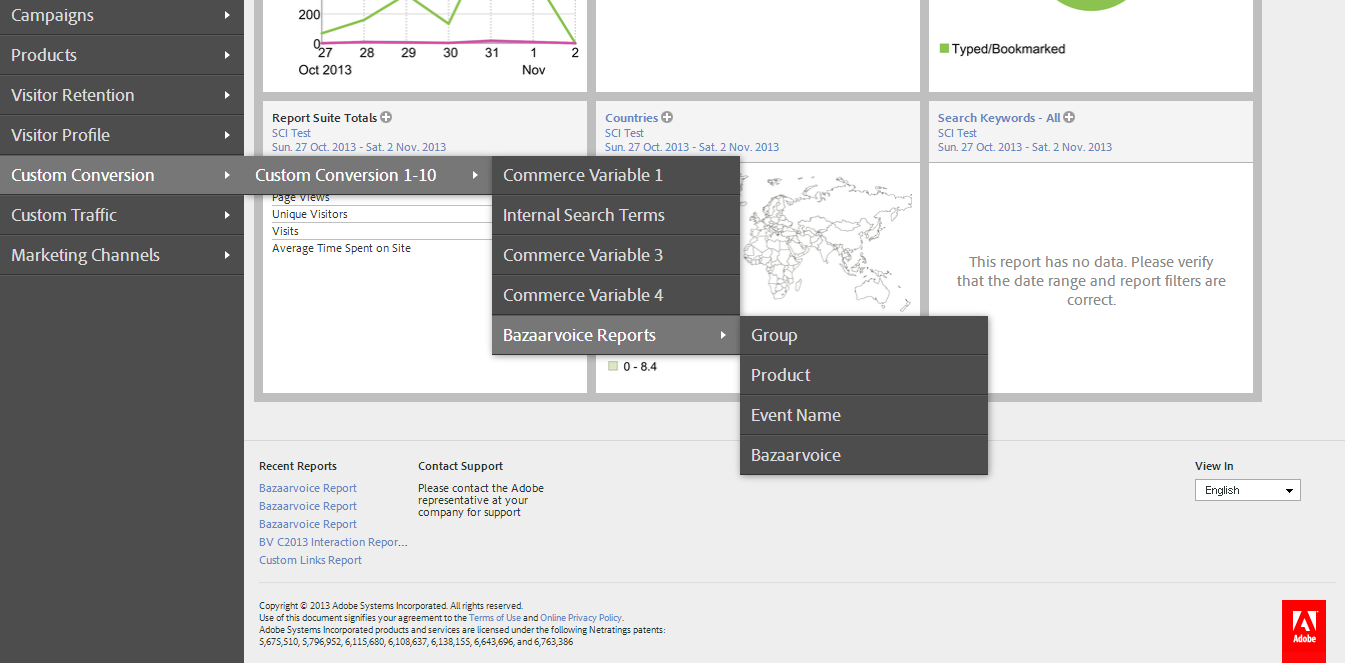The width and height of the screenshot is (1345, 663).
Task: Open the Bazaarvoice report from the submenu
Action: click(x=864, y=455)
